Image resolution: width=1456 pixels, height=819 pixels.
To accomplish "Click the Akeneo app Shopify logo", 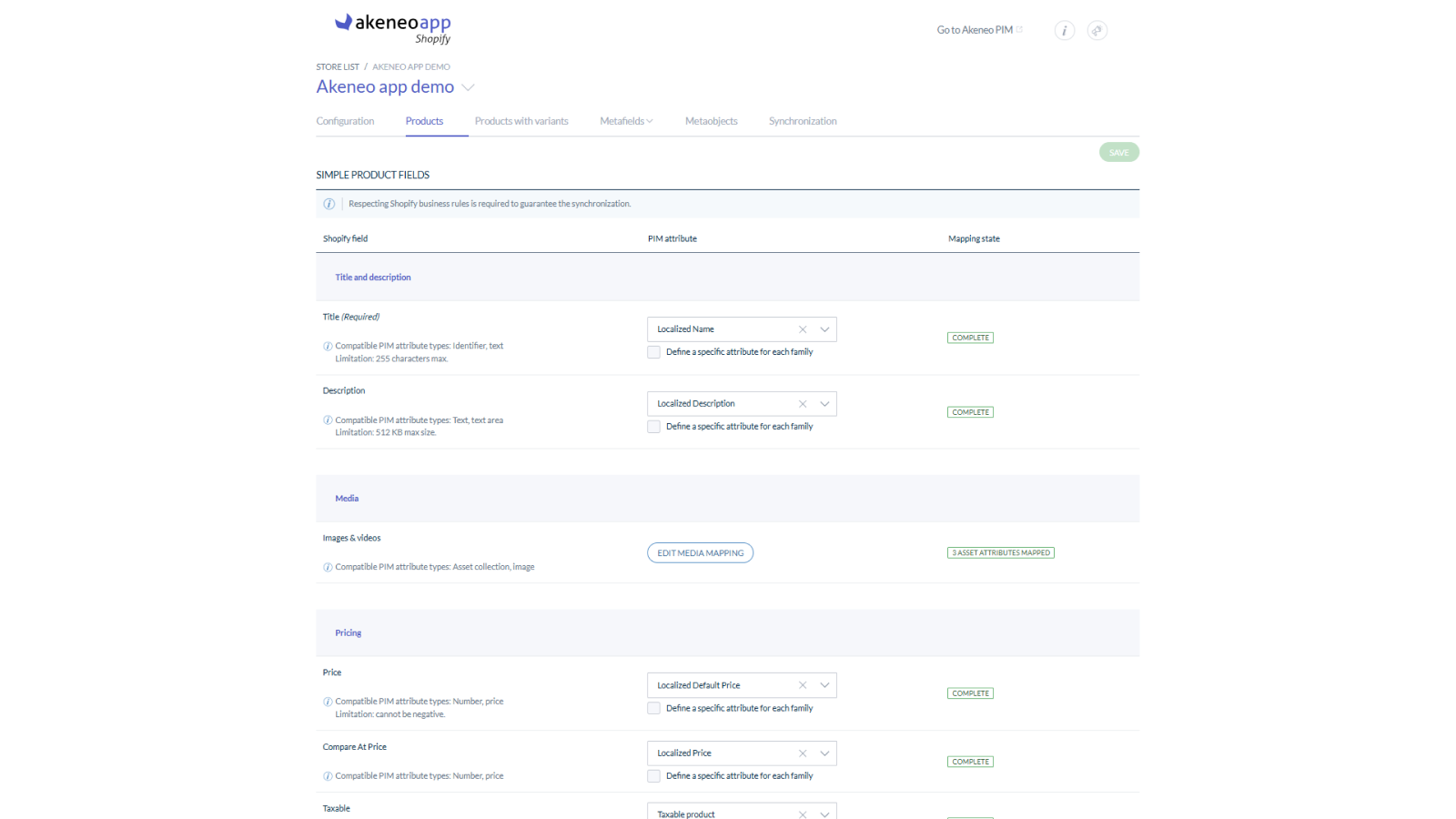I will tap(393, 28).
